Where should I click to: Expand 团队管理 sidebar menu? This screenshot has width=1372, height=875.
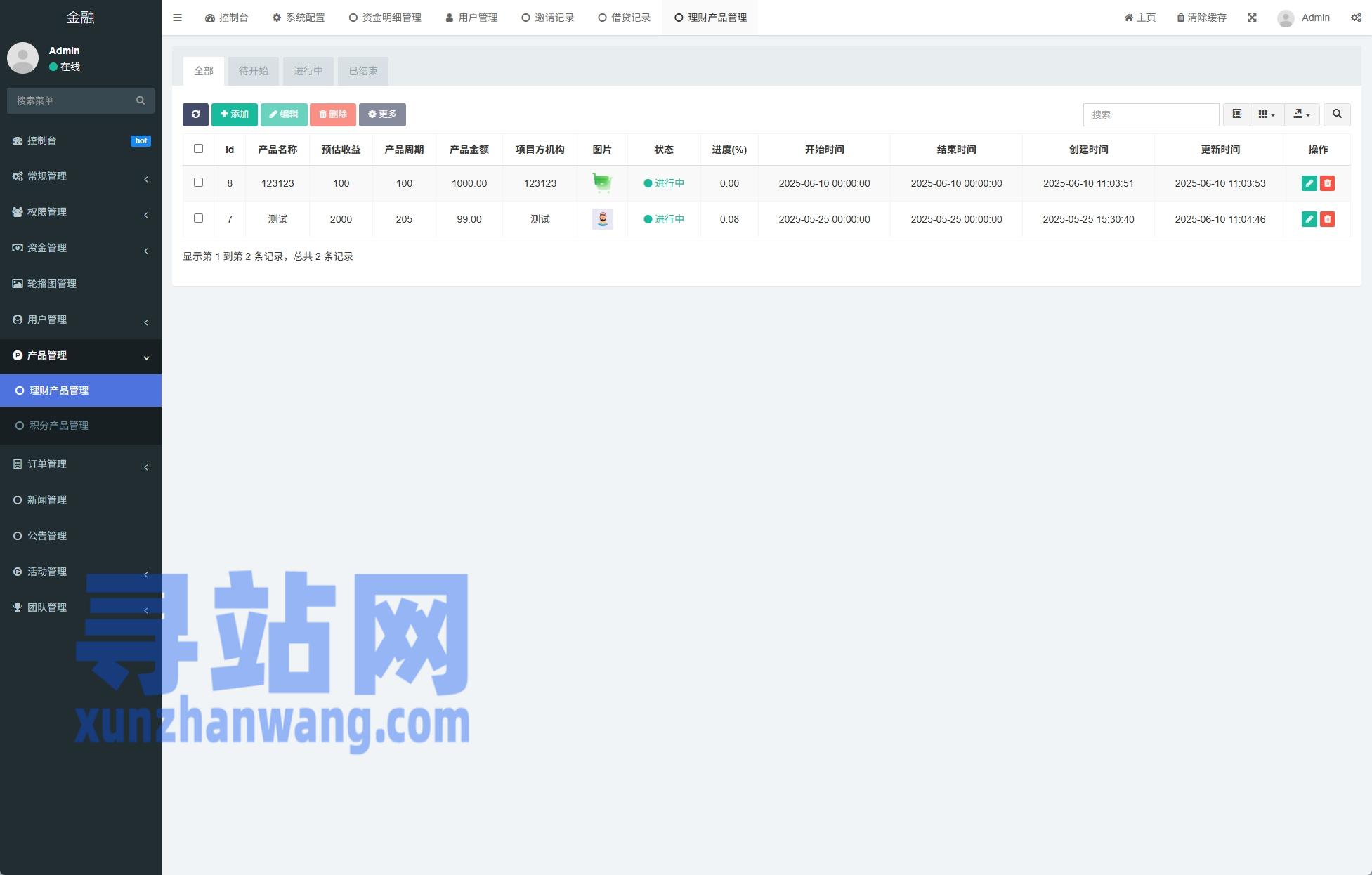[81, 607]
